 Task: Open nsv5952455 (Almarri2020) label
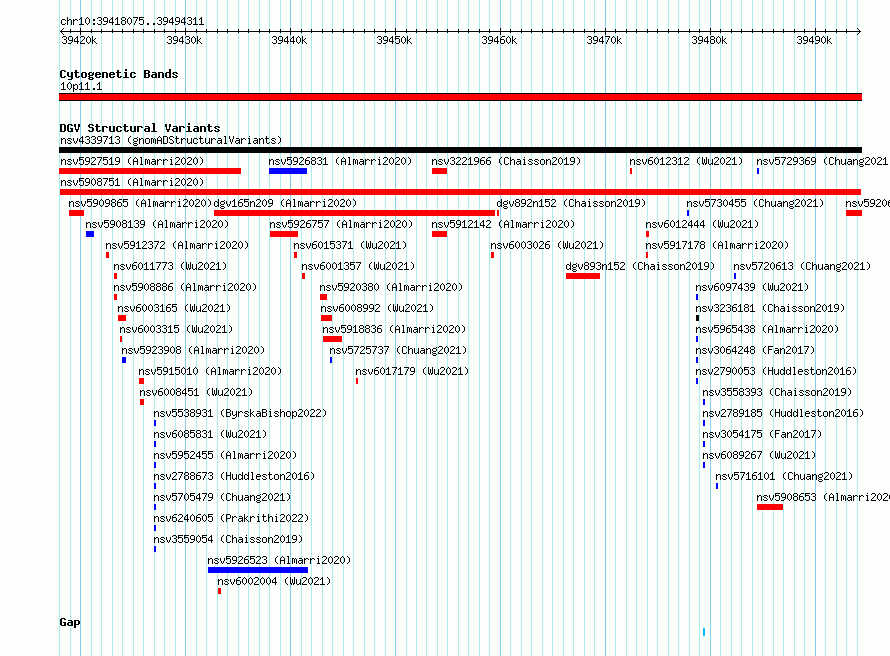click(225, 455)
